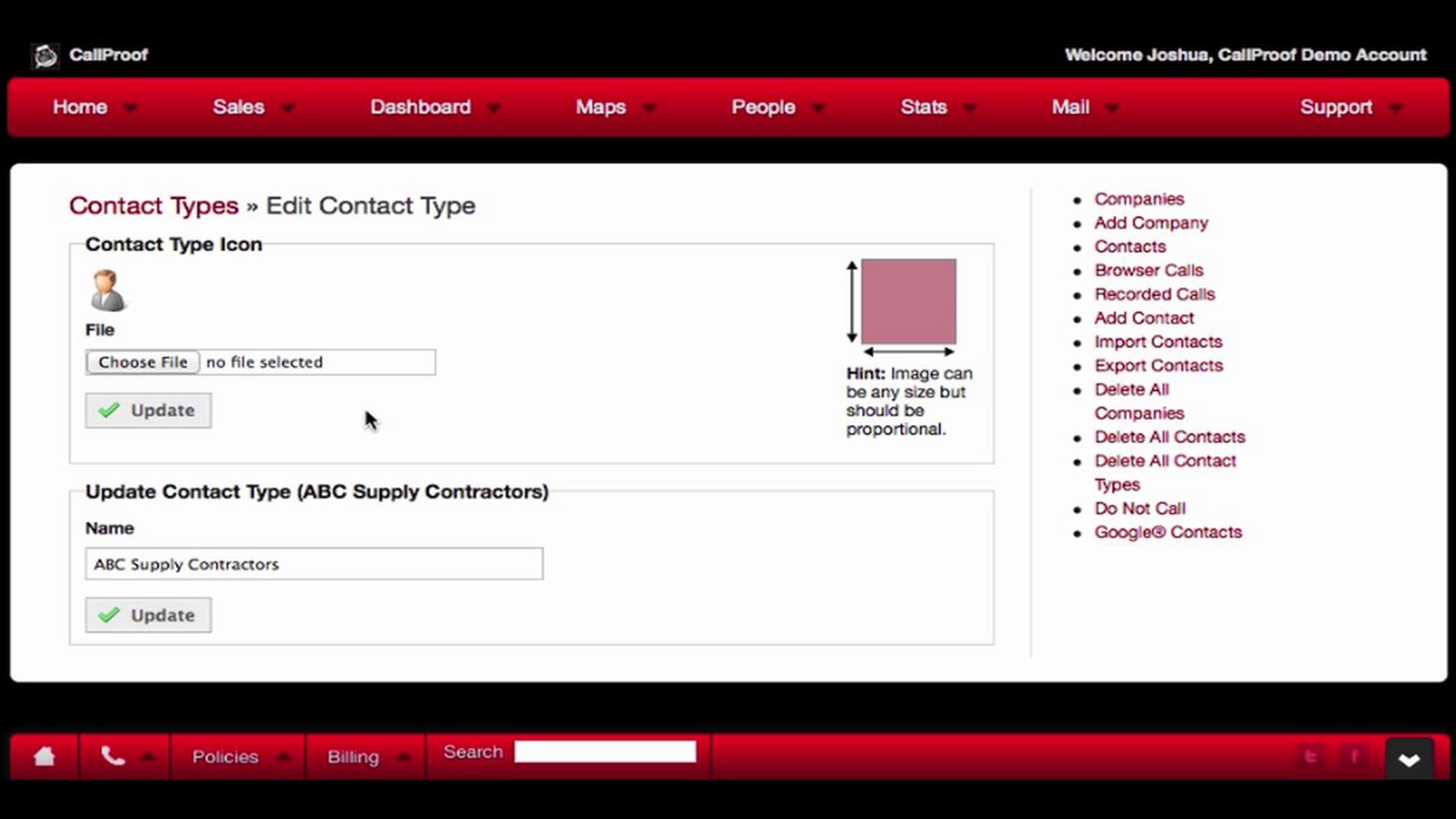
Task: Open the Home menu
Action: click(x=80, y=107)
